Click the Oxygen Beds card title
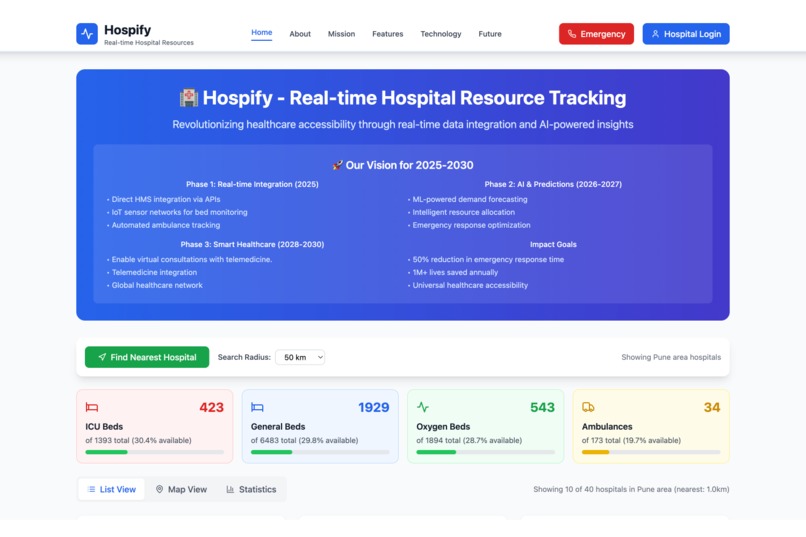Image resolution: width=806 pixels, height=537 pixels. pyautogui.click(x=443, y=427)
